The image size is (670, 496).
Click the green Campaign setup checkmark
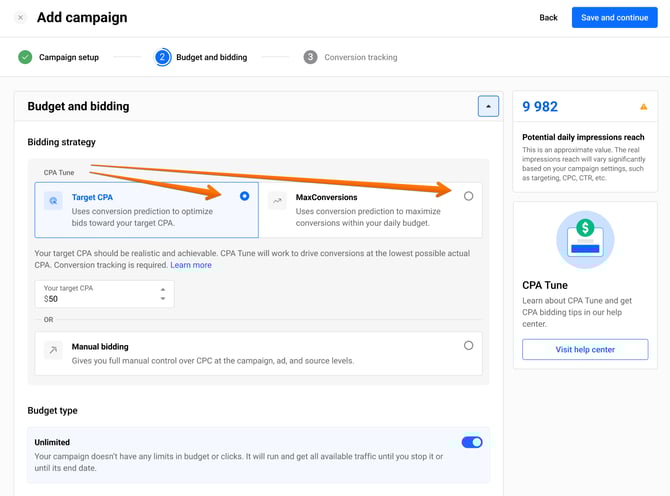25,57
